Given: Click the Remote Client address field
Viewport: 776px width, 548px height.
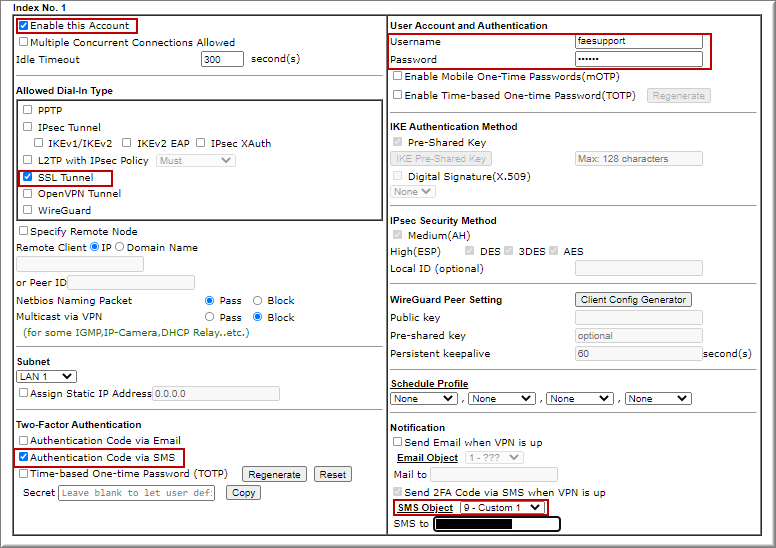Looking at the screenshot, I should coord(80,264).
